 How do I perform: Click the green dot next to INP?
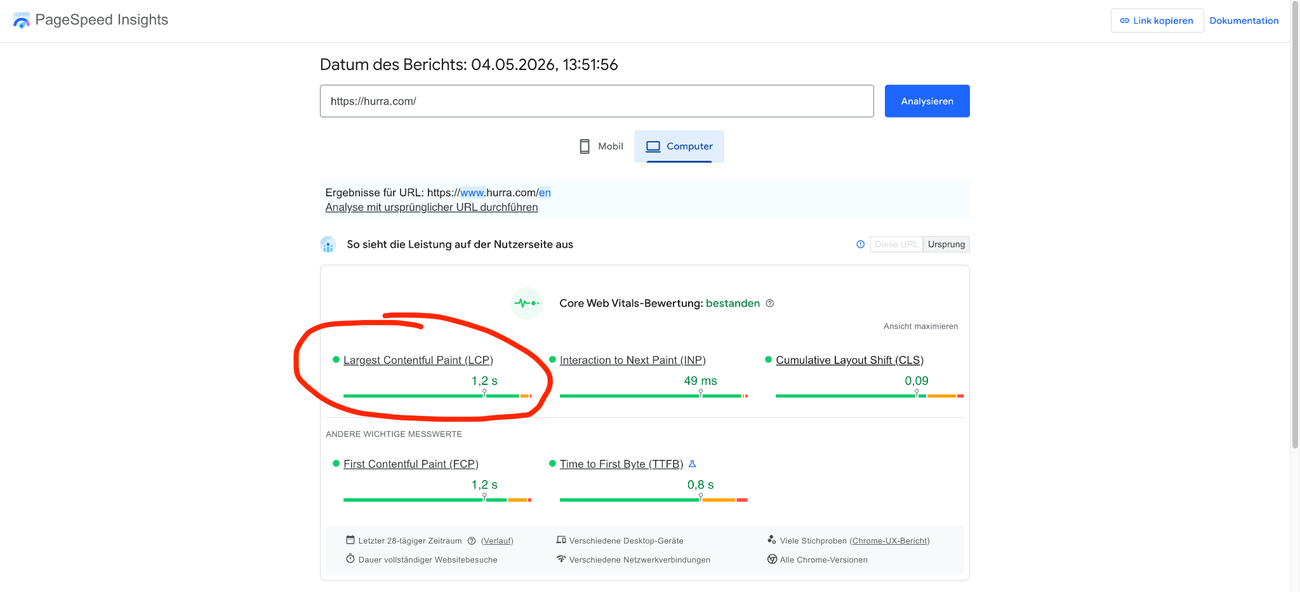tap(552, 360)
